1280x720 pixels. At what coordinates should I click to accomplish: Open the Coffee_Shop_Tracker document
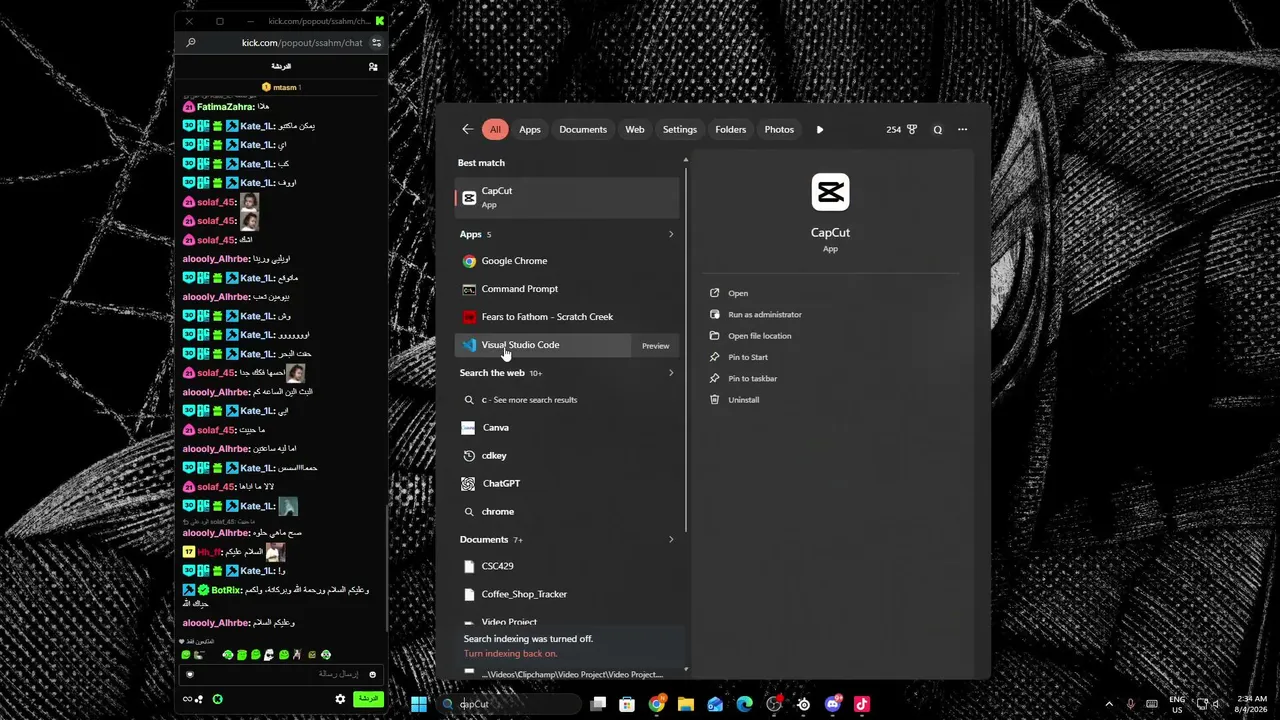tap(567, 594)
